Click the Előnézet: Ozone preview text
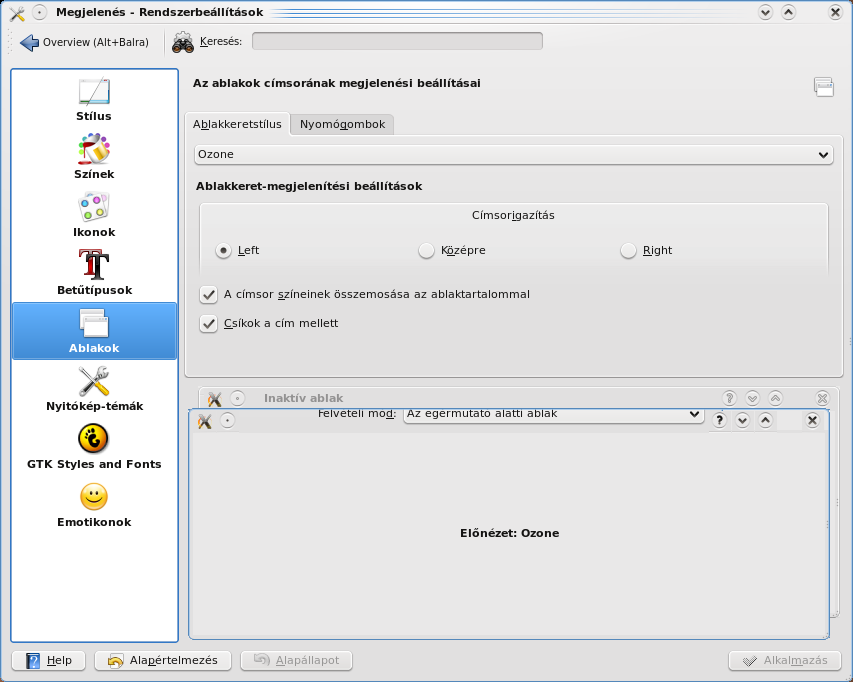This screenshot has height=682, width=853. coord(510,533)
